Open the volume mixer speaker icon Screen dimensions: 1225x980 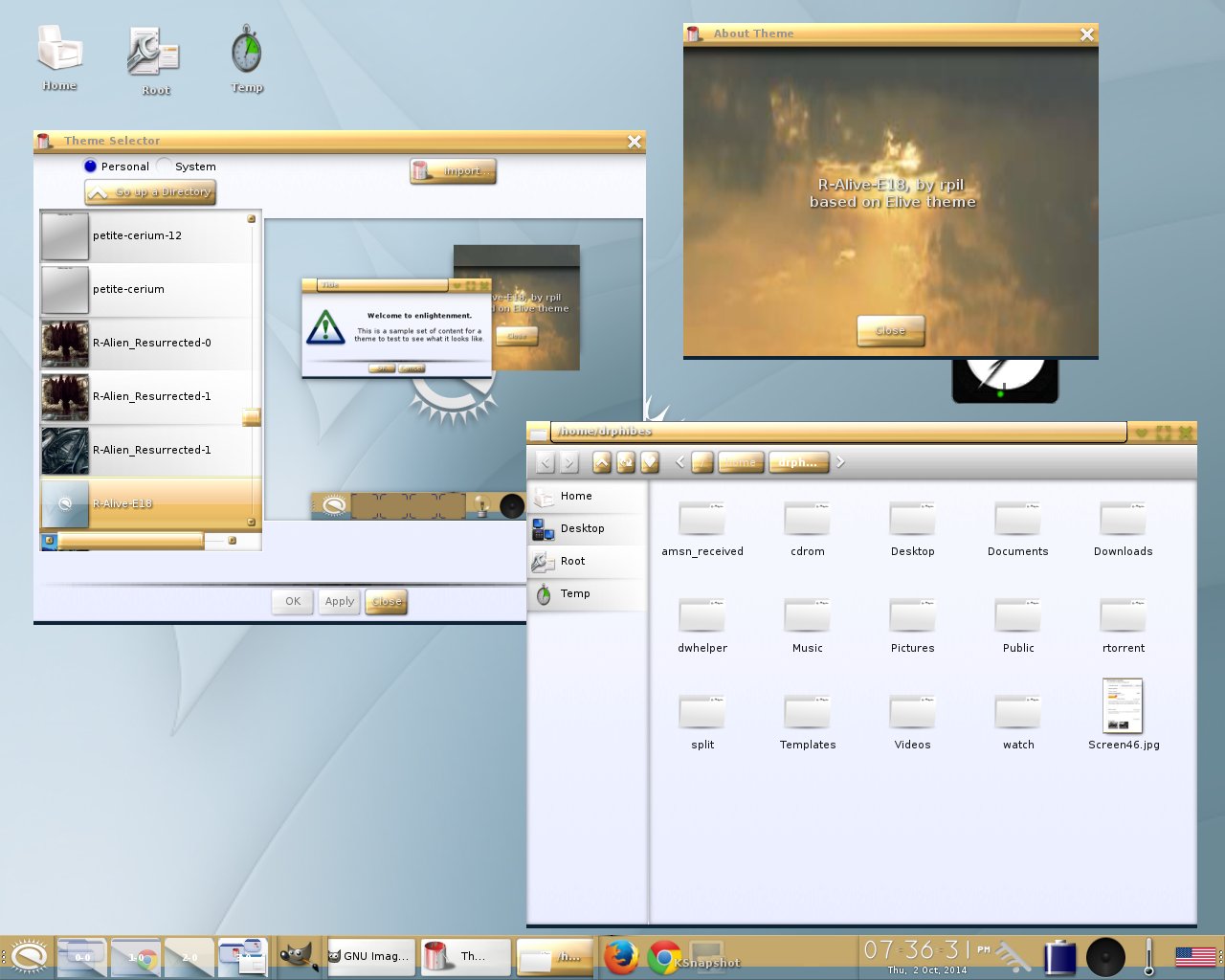click(1105, 957)
